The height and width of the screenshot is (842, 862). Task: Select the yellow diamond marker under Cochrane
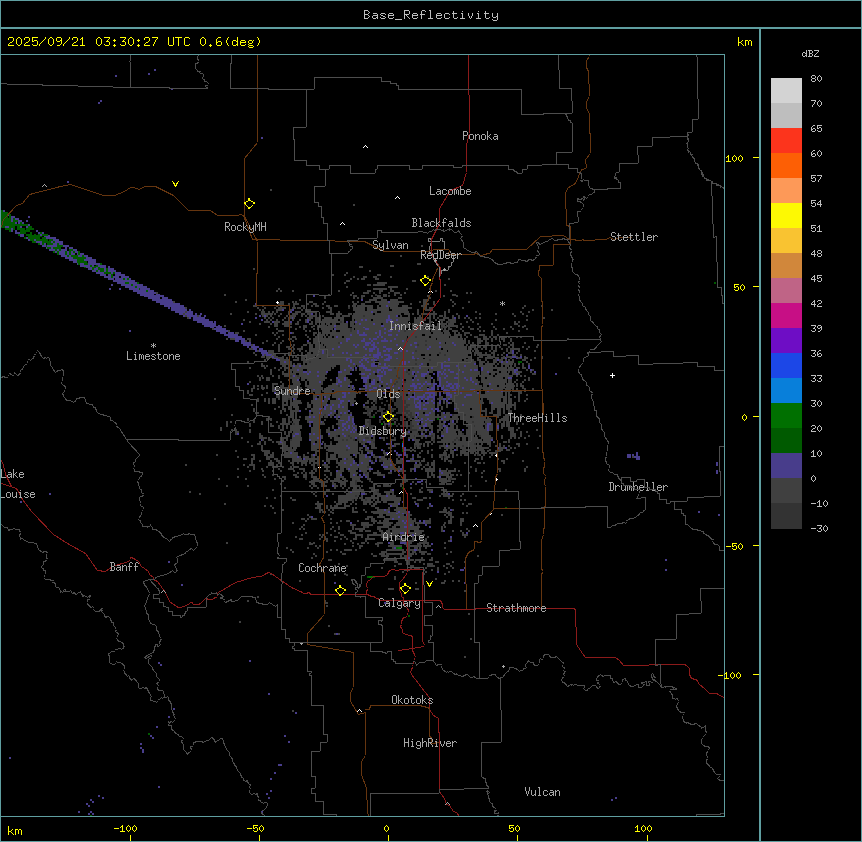click(x=340, y=591)
